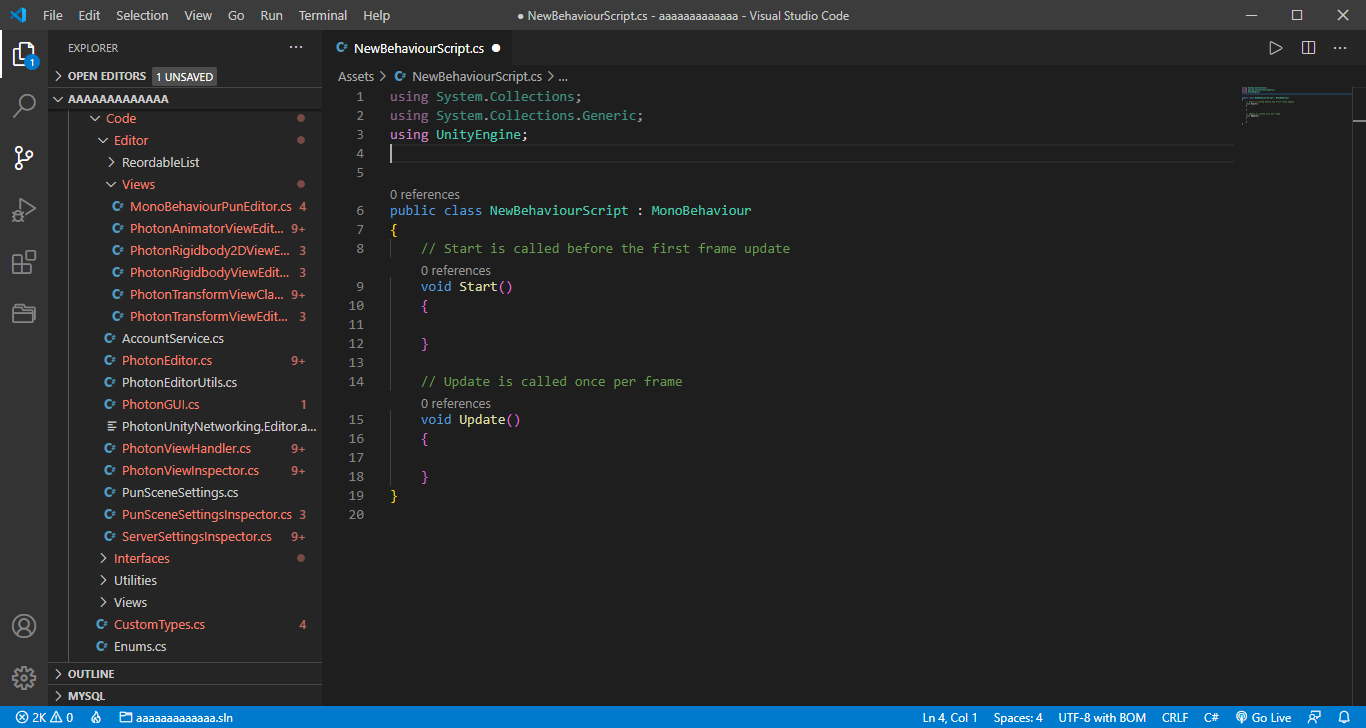Click the Split Editor icon
This screenshot has width=1366, height=728.
(1308, 48)
